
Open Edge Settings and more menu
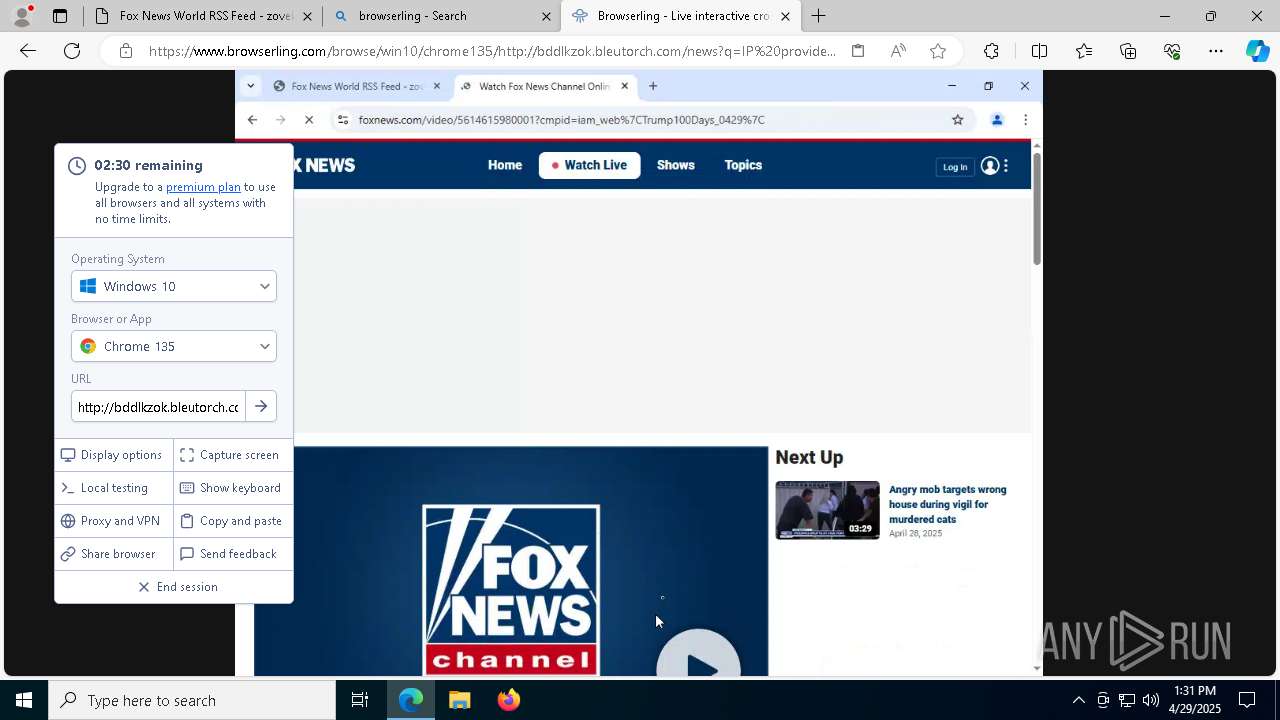tap(1216, 51)
